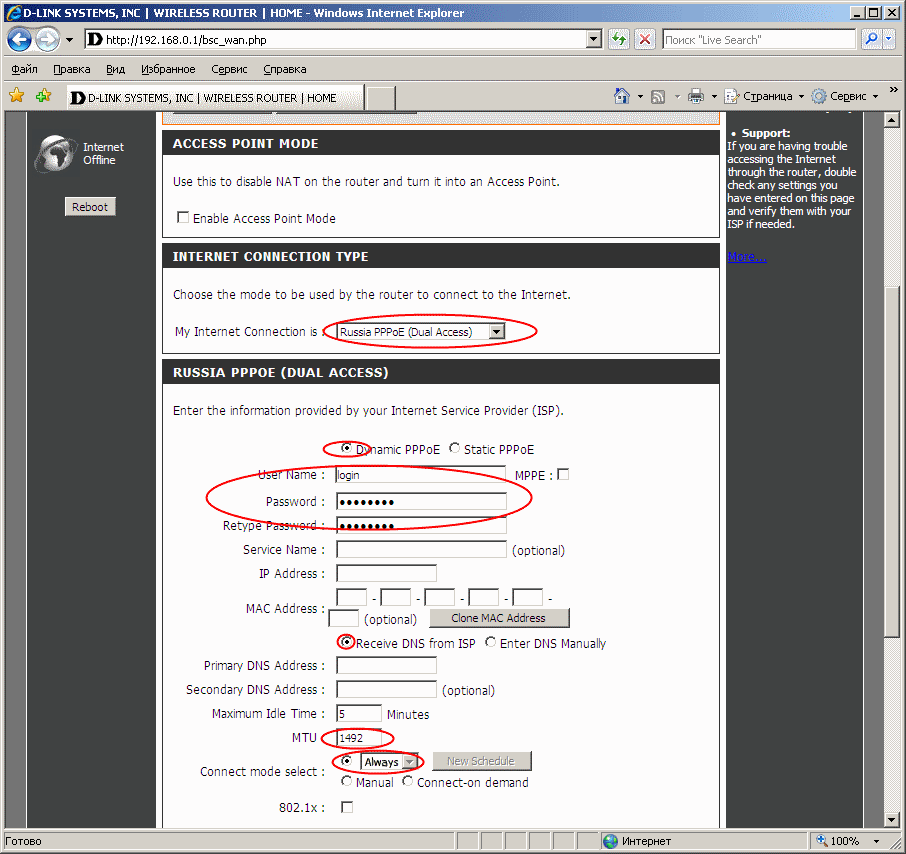
Task: Select the Dynamic PPPoE radio button
Action: (346, 448)
